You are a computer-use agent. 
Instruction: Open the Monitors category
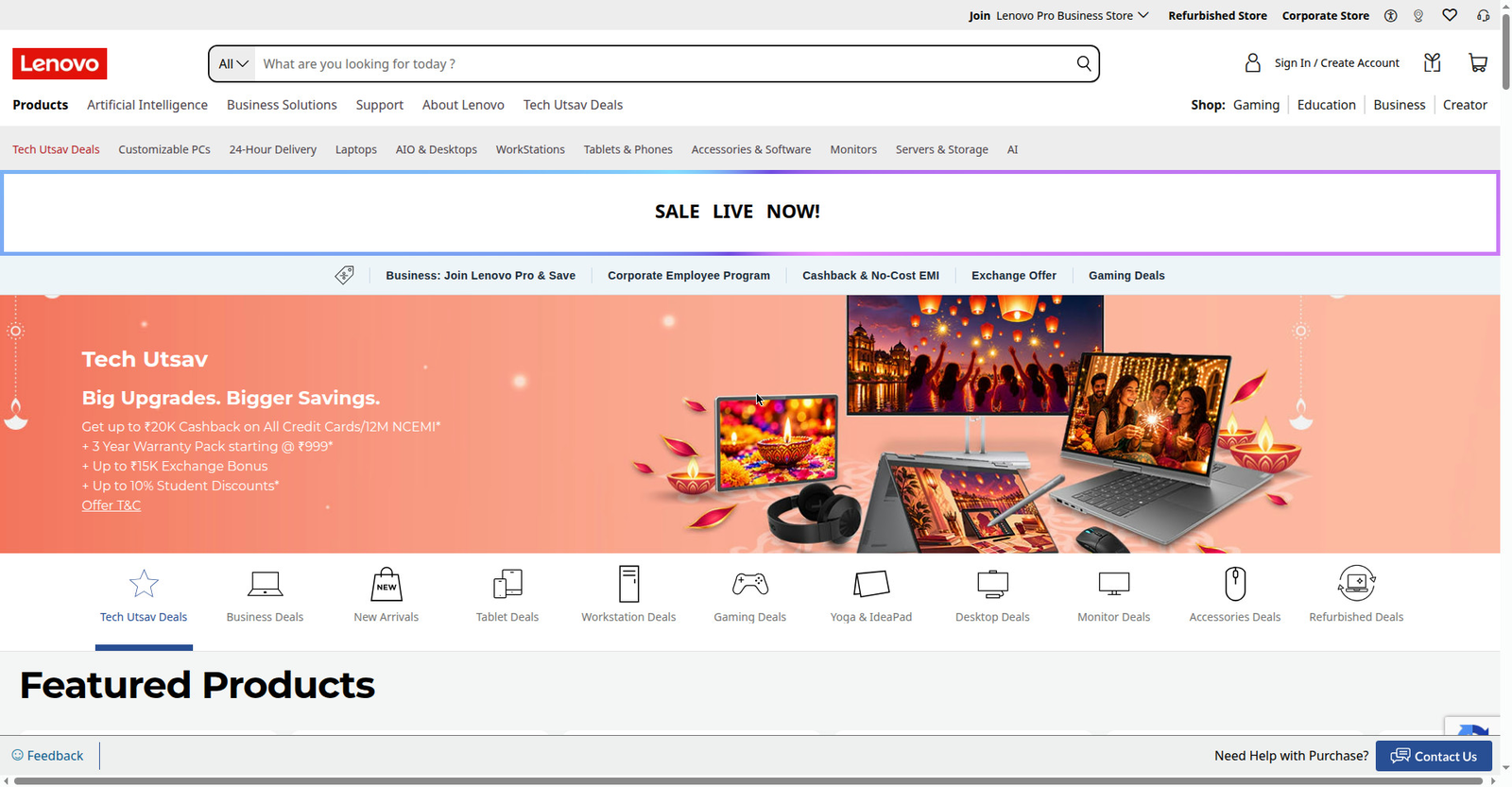click(x=853, y=149)
